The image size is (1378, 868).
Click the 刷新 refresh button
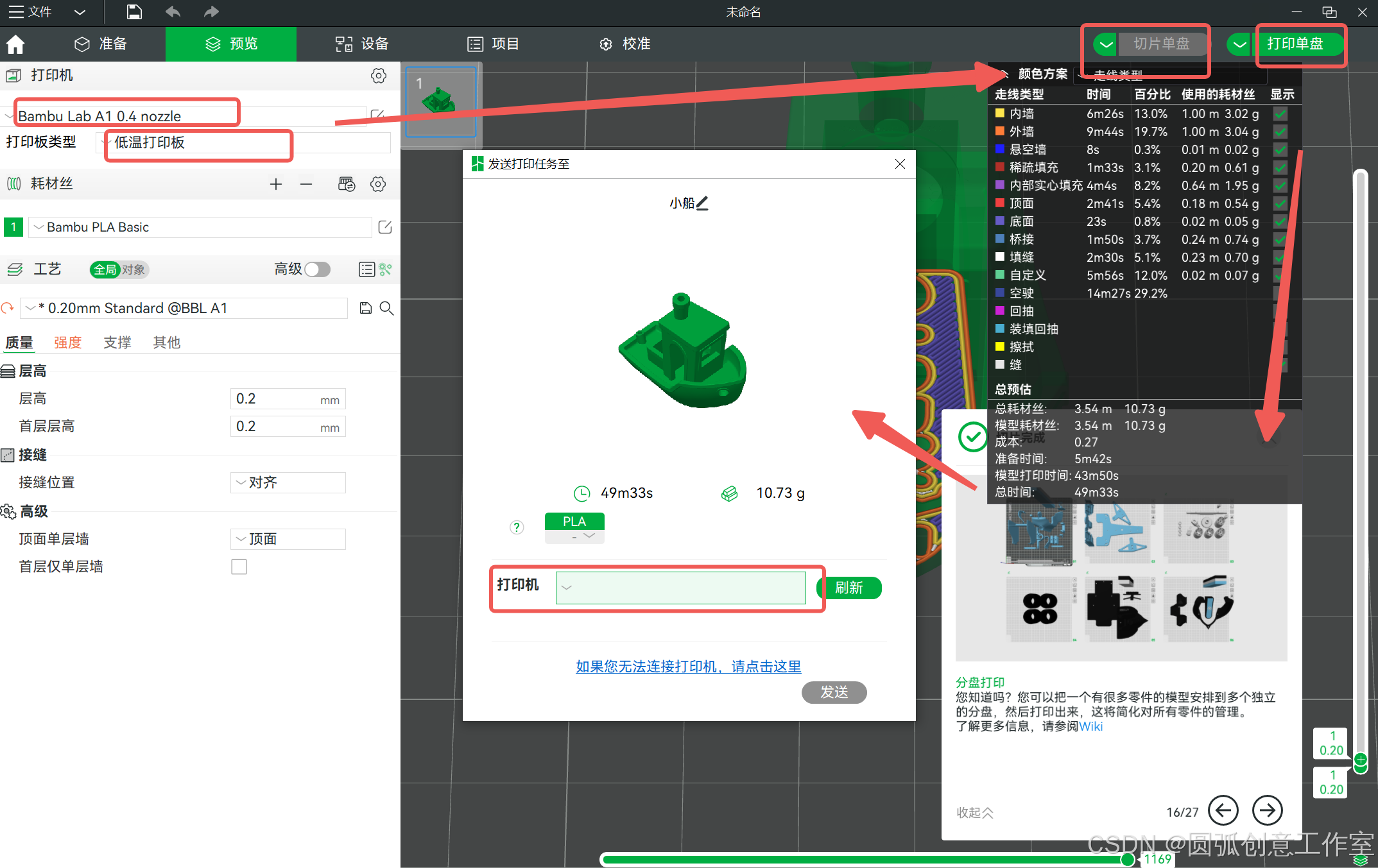848,588
